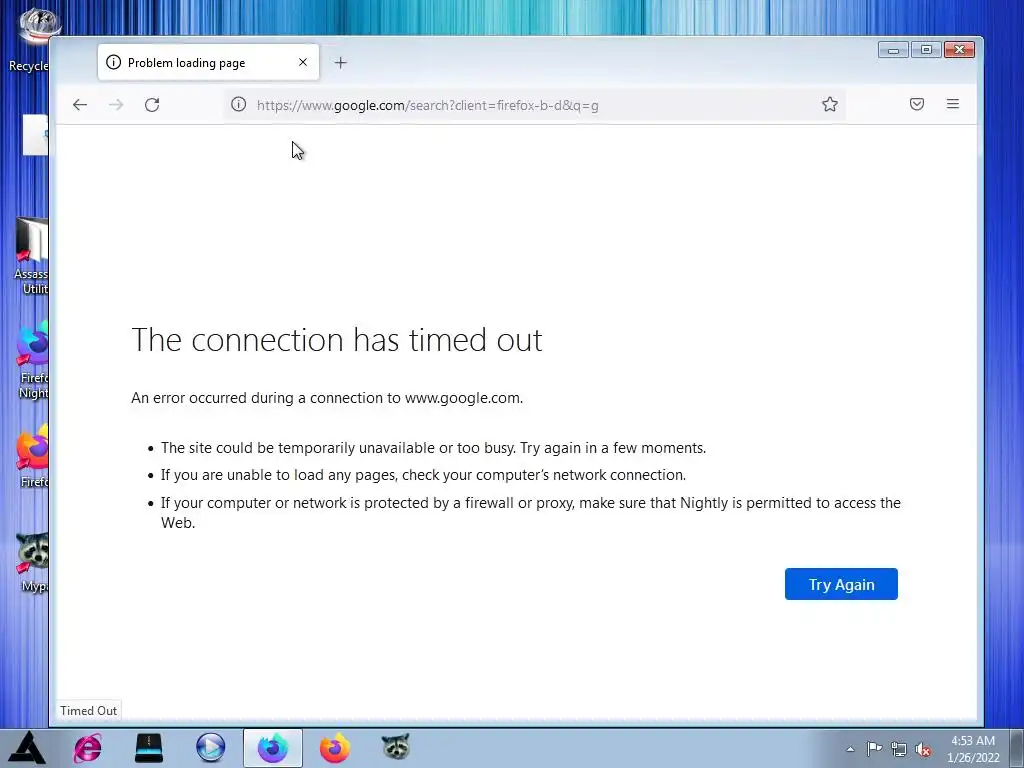This screenshot has height=768, width=1024.
Task: Open raccoon Mypal icon in taskbar
Action: point(396,747)
